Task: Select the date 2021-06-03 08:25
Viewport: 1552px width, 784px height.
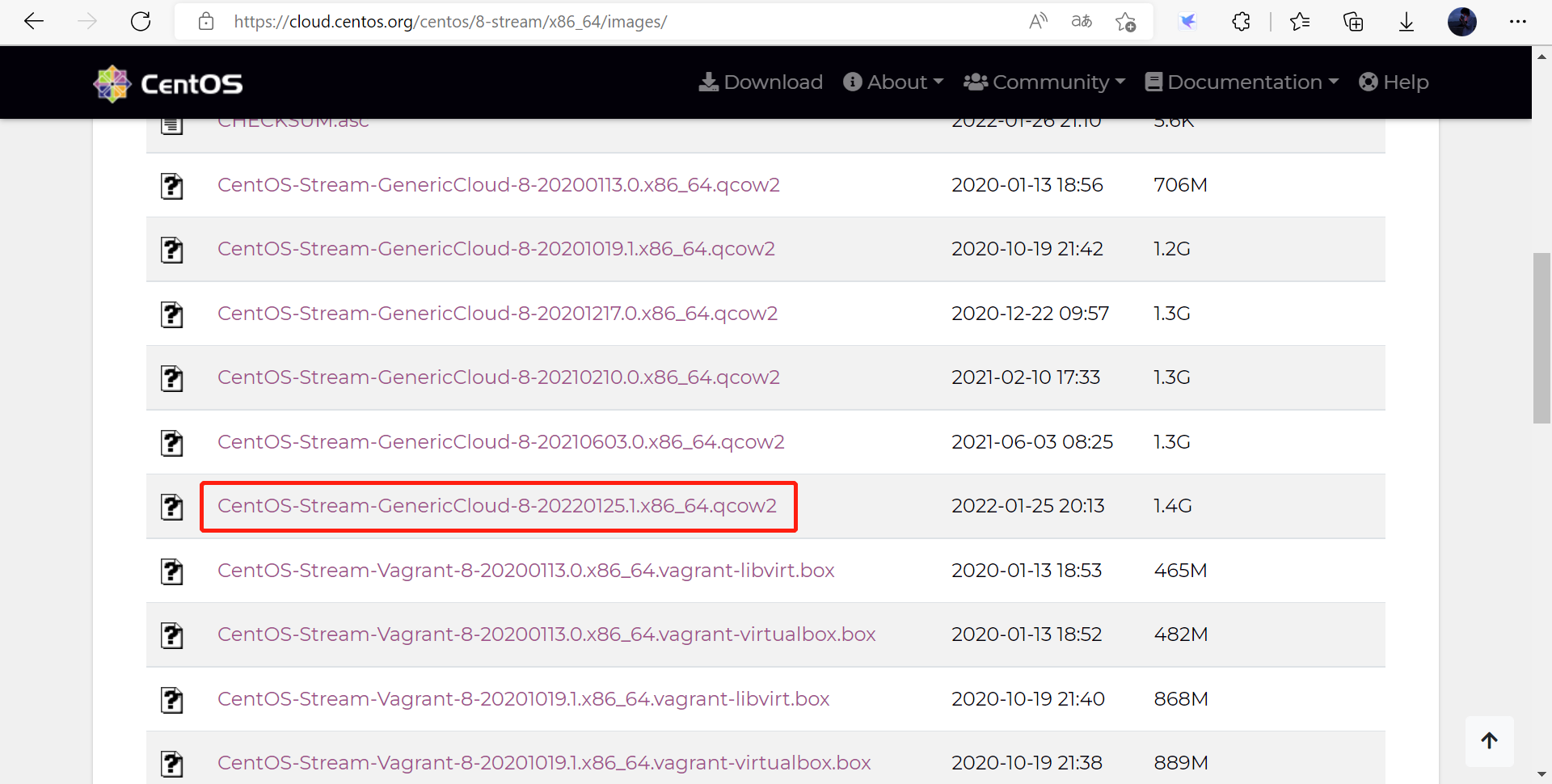Action: (x=1032, y=442)
